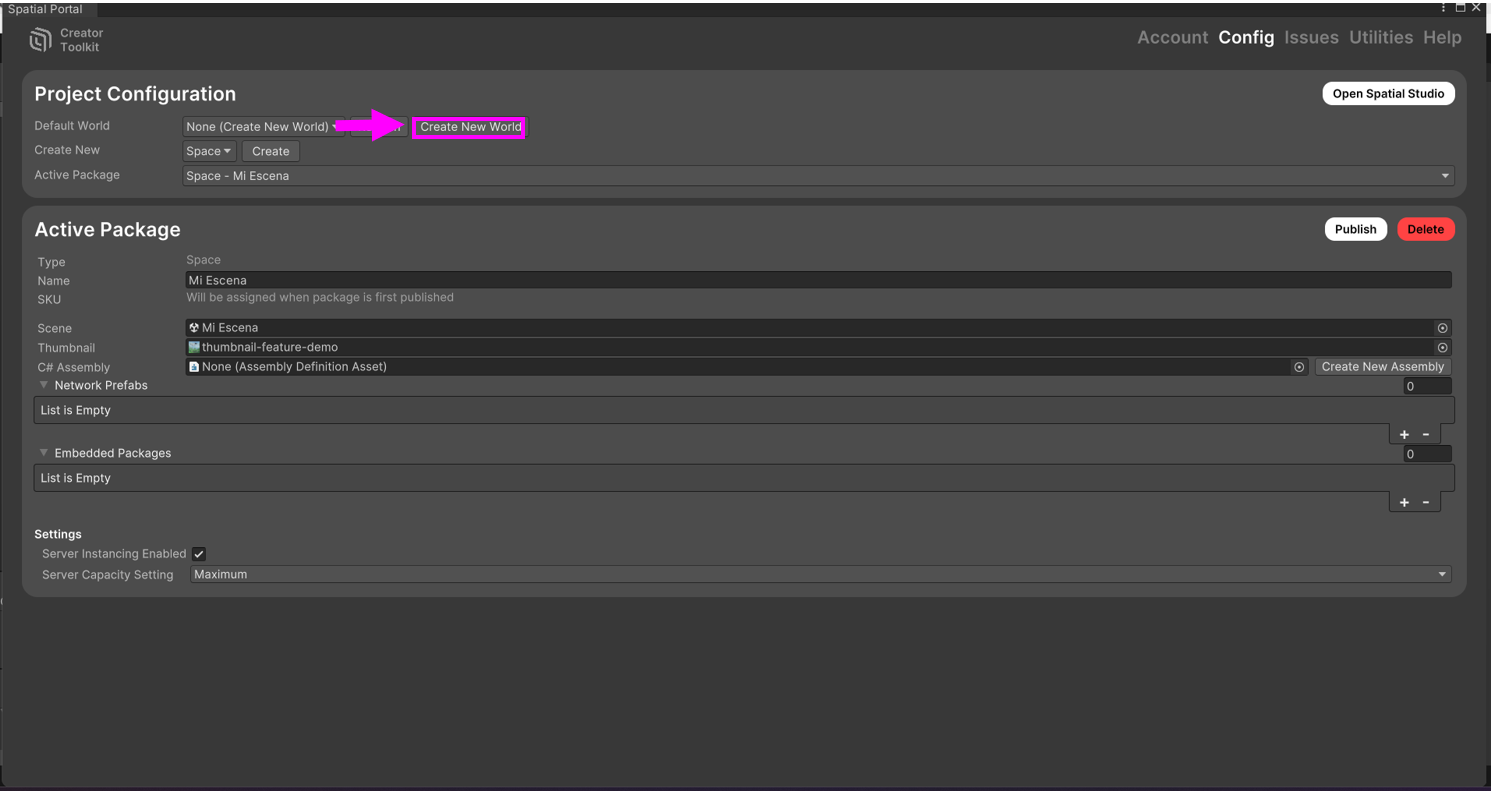Click the 'Active Package' section heading

(x=107, y=229)
